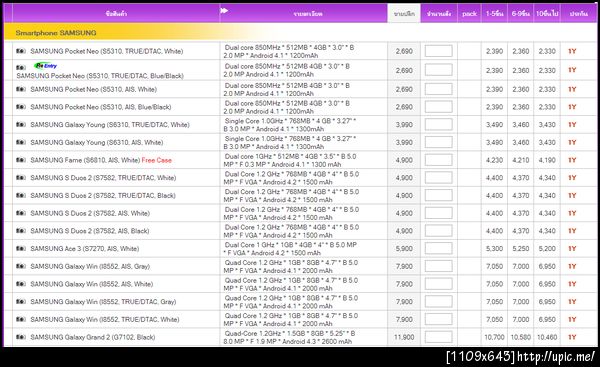
Task: Click camera icon for Galaxy Win TRUE/DTAC Gray
Action: coord(21,302)
